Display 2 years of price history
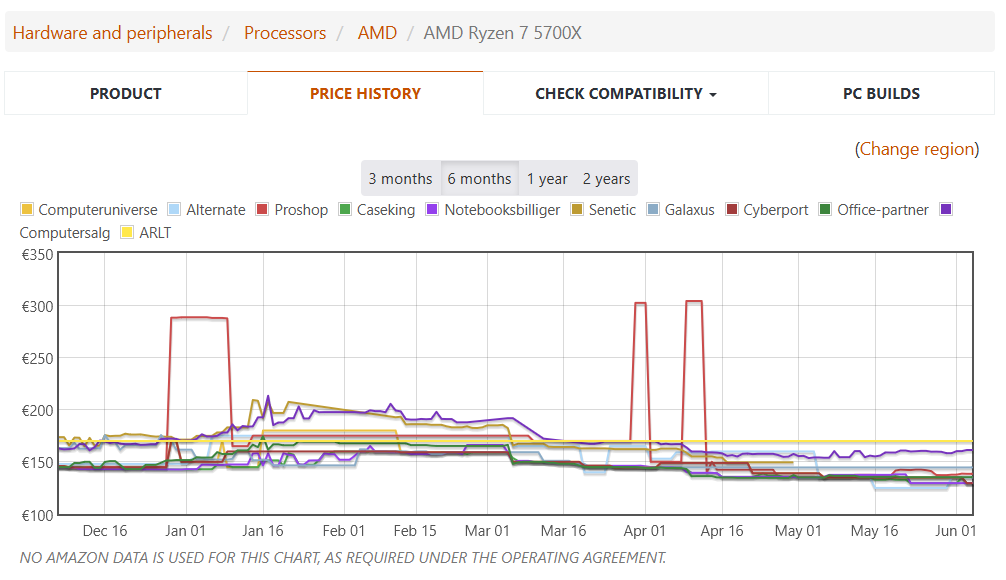Viewport: 1006px width, 580px height. [x=606, y=178]
